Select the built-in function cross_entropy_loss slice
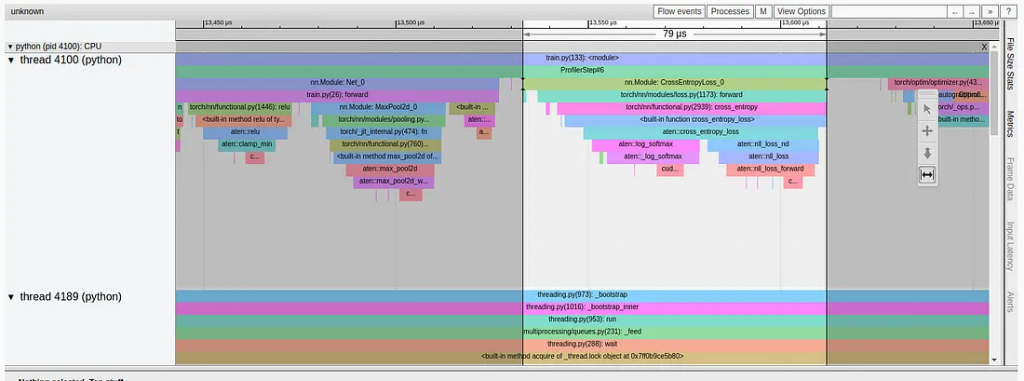This screenshot has width=1024, height=381. [695, 120]
